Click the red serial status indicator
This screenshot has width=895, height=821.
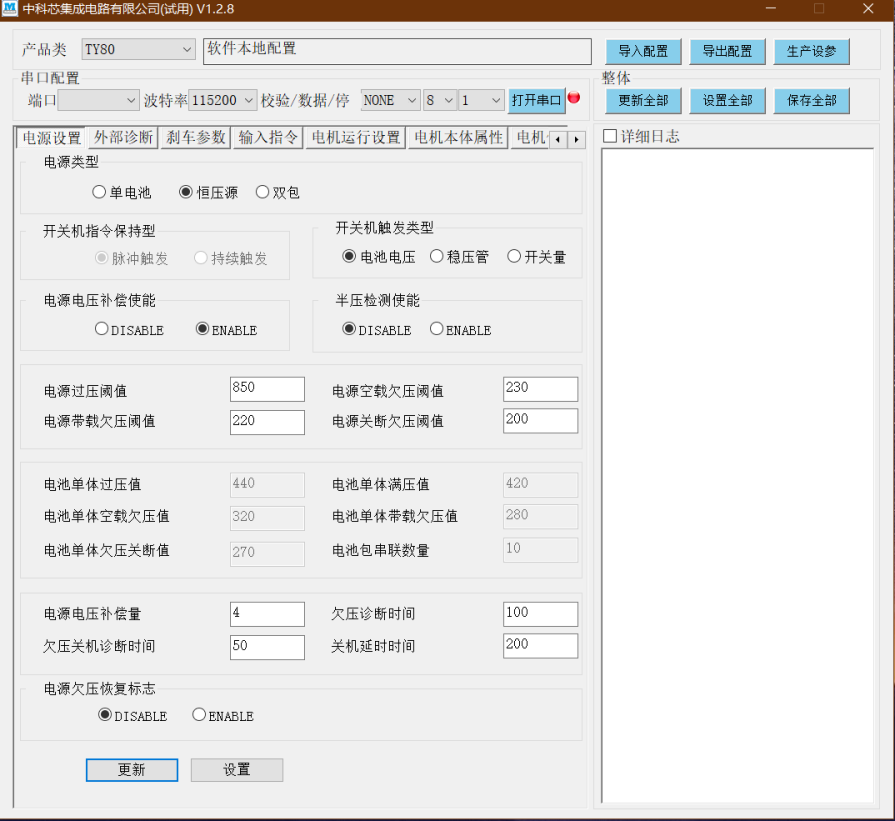(x=574, y=98)
